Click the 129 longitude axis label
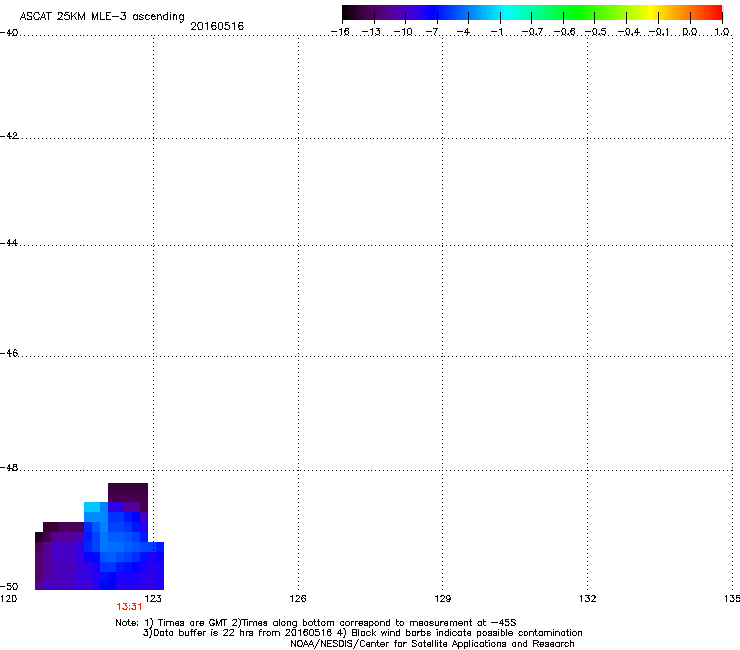The image size is (740, 650). 443,599
